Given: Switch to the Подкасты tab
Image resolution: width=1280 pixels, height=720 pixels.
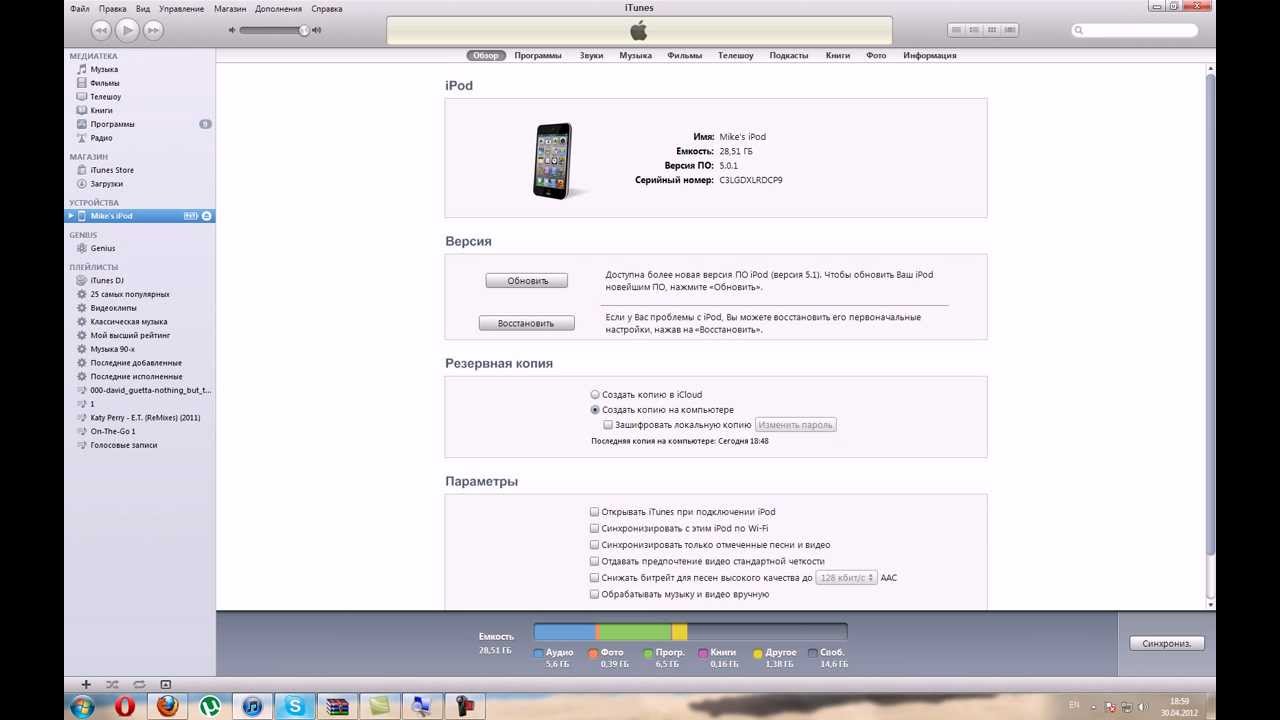Looking at the screenshot, I should click(x=789, y=56).
